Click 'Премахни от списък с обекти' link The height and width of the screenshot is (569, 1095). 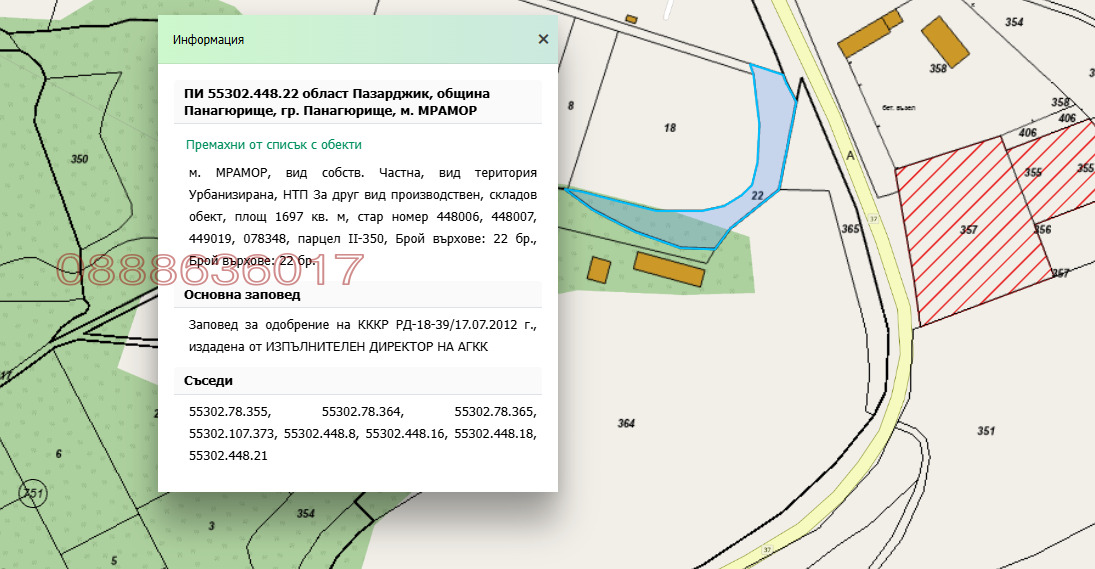pyautogui.click(x=273, y=145)
